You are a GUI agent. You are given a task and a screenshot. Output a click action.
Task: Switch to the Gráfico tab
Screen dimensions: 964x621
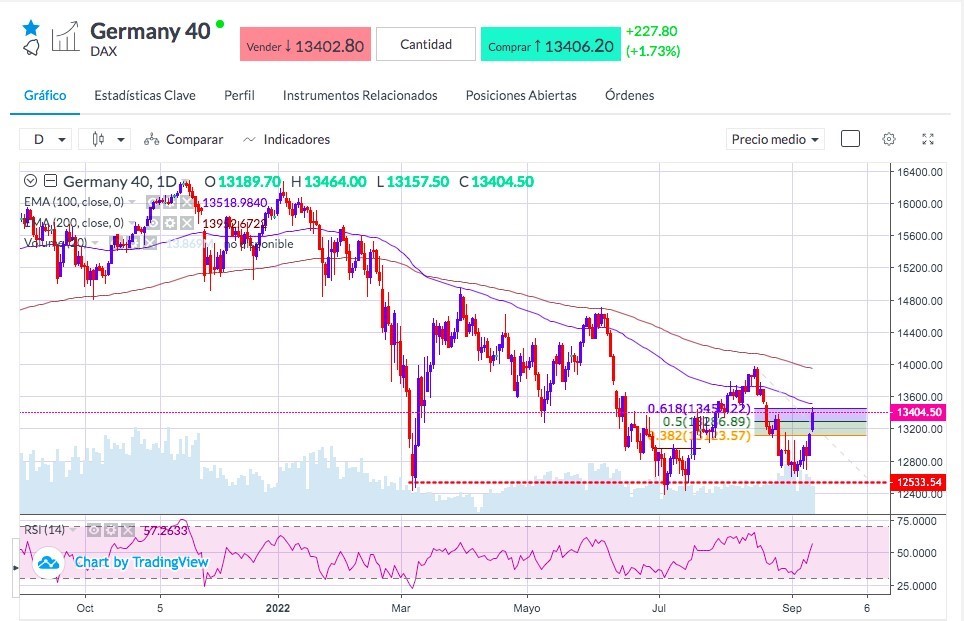click(x=45, y=95)
